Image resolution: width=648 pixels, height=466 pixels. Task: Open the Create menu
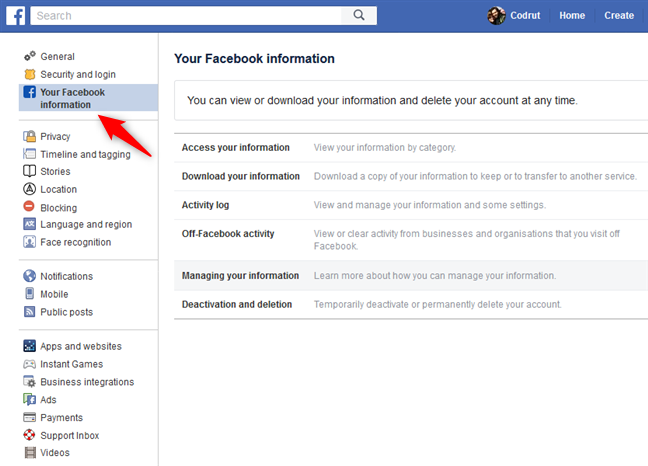click(619, 15)
